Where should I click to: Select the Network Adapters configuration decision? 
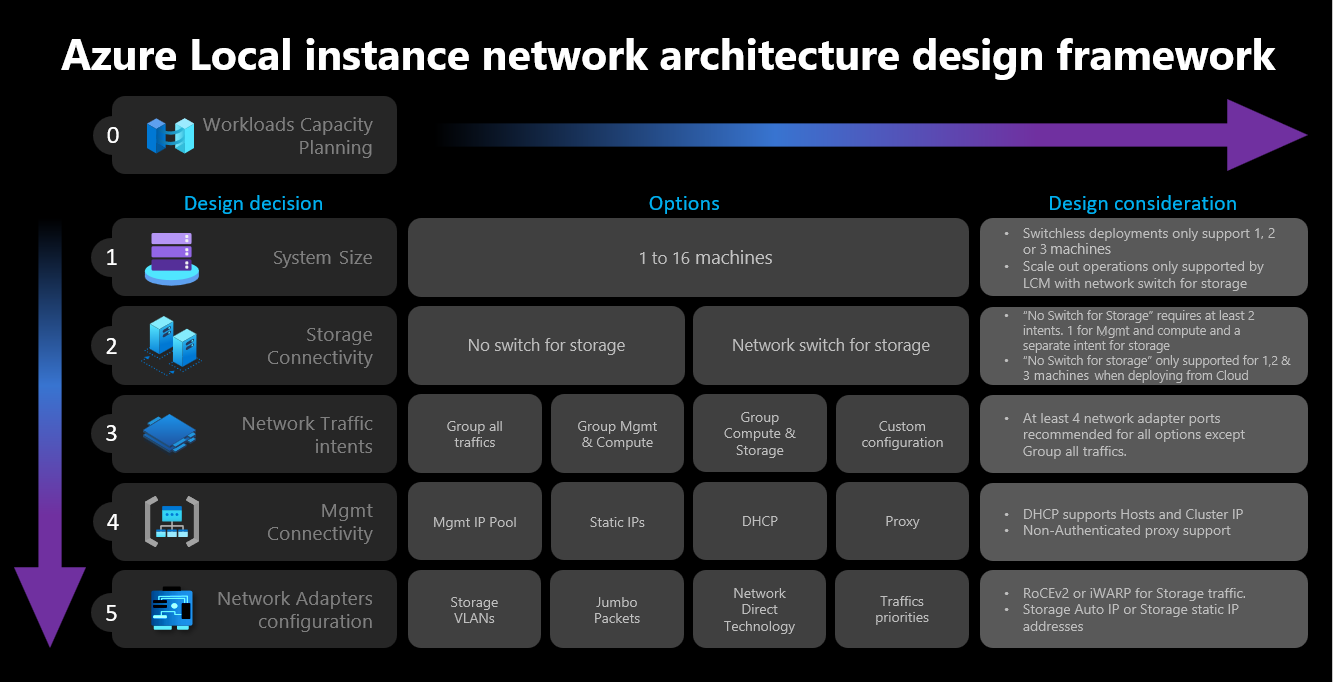point(254,609)
